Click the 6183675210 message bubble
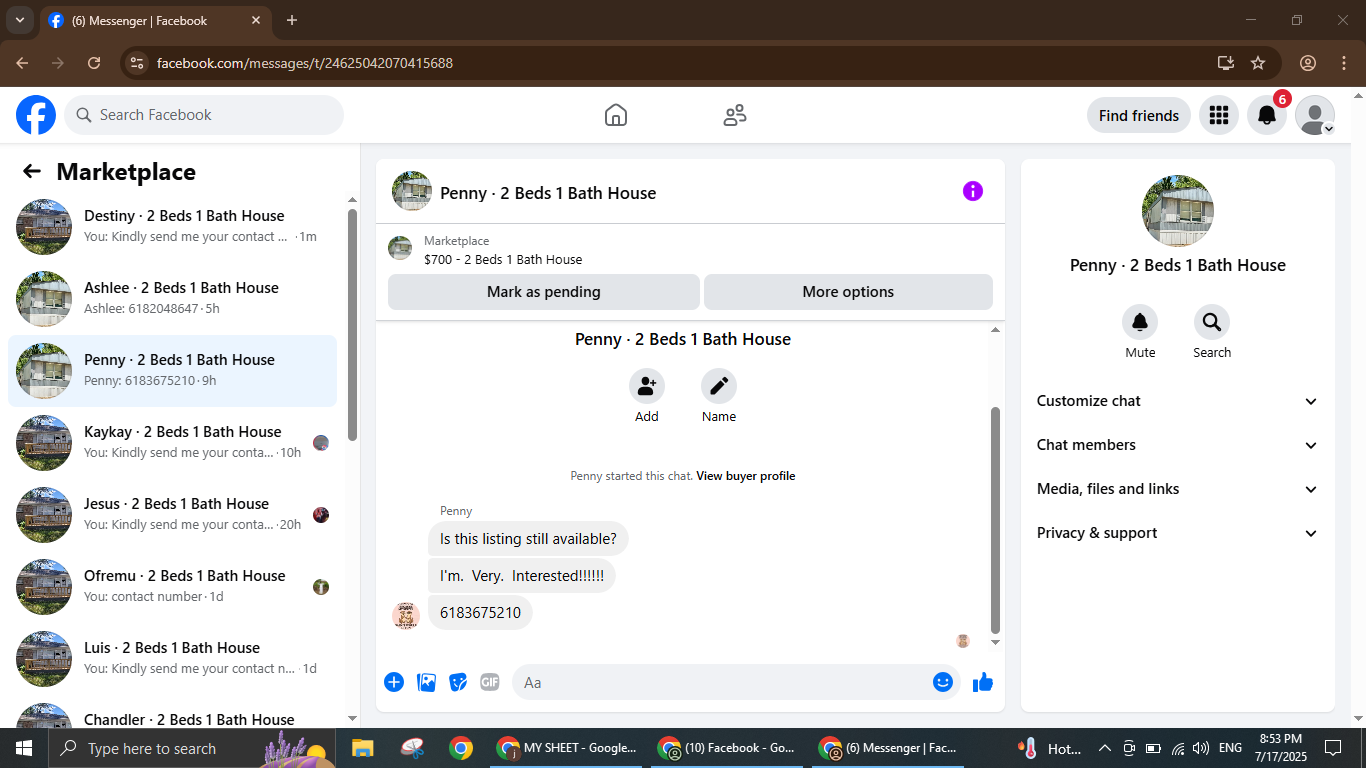 tap(480, 612)
